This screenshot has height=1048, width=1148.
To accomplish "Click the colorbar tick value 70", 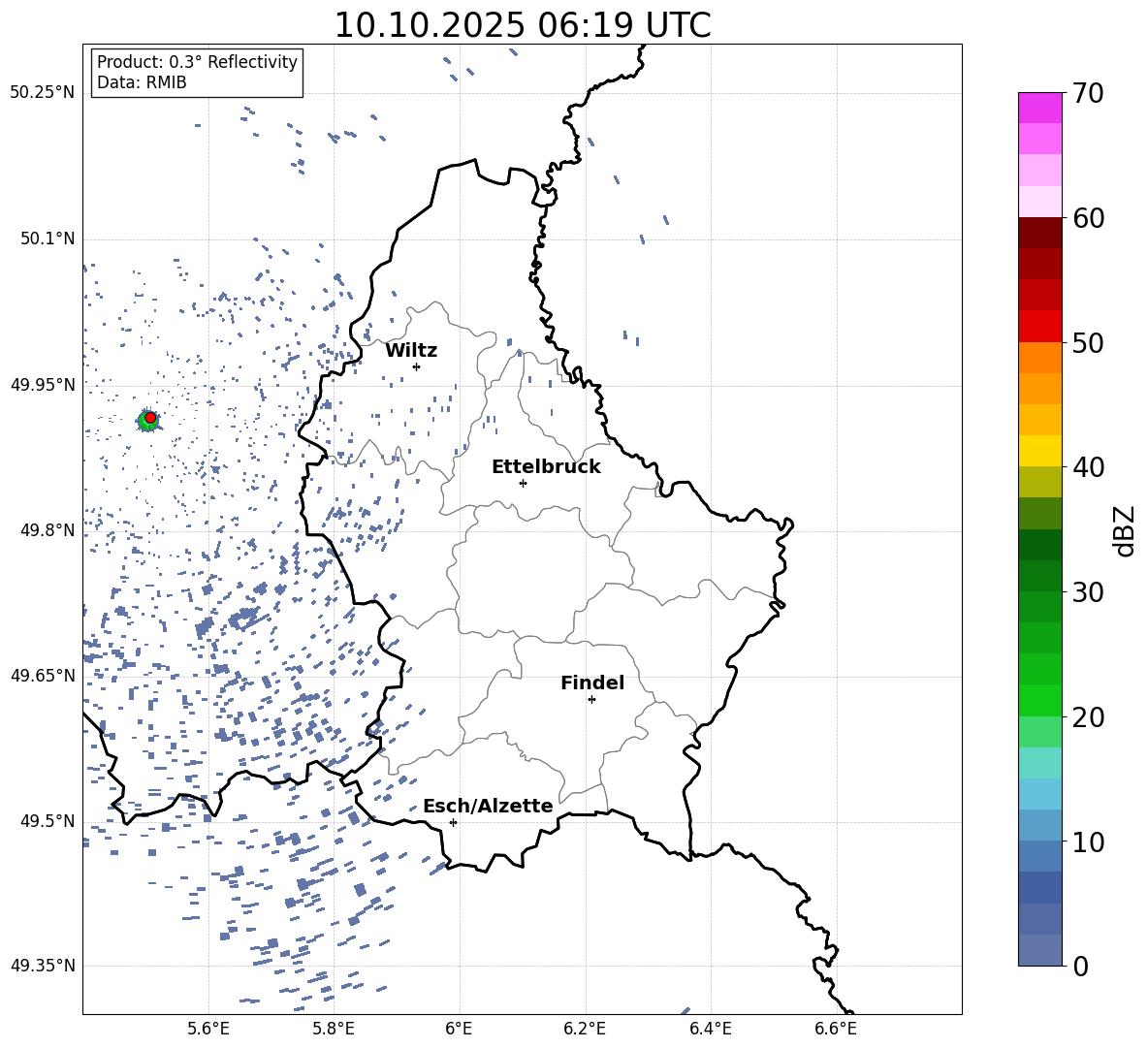I will [1088, 93].
